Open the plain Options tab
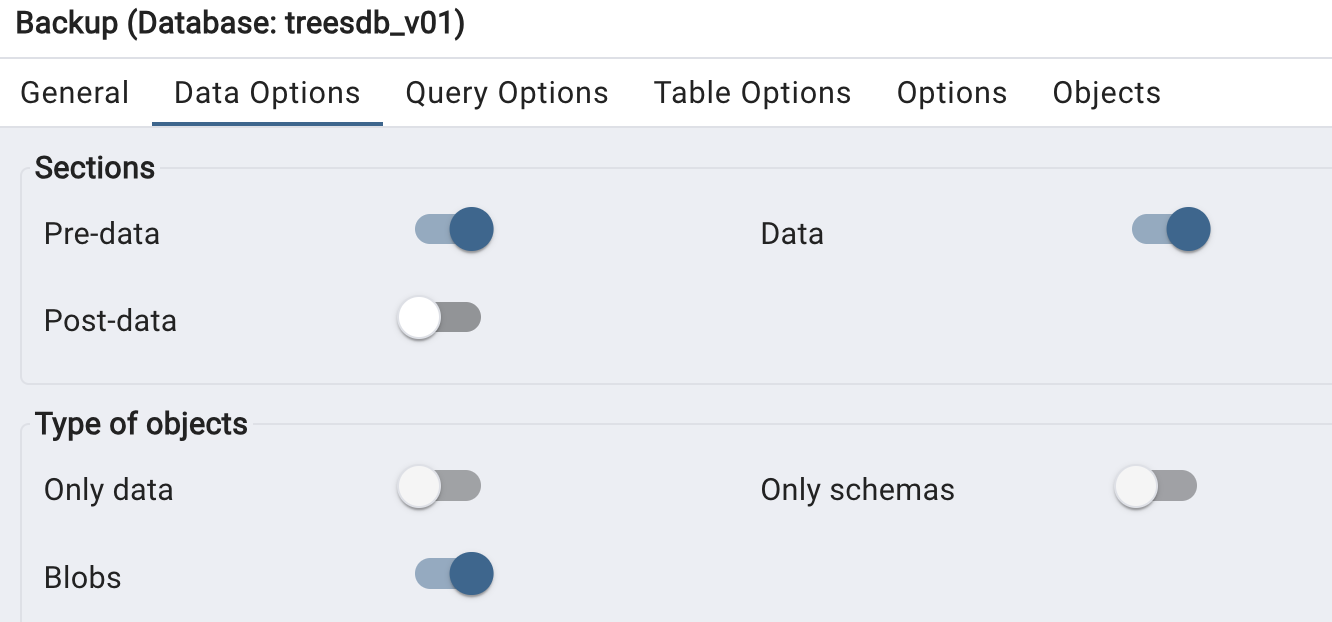1332x622 pixels. (952, 93)
